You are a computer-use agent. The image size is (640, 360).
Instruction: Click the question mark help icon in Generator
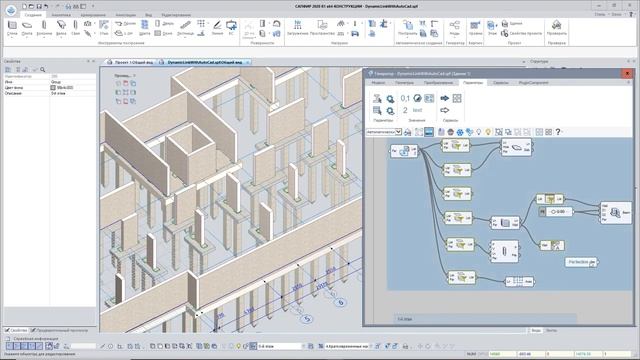[x=558, y=132]
